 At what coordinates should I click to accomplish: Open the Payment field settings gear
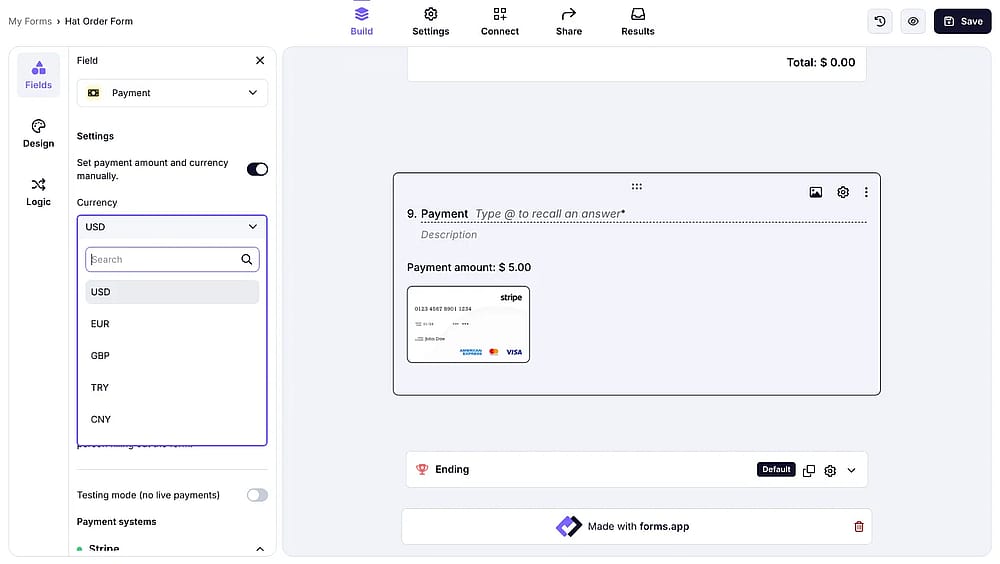[842, 192]
